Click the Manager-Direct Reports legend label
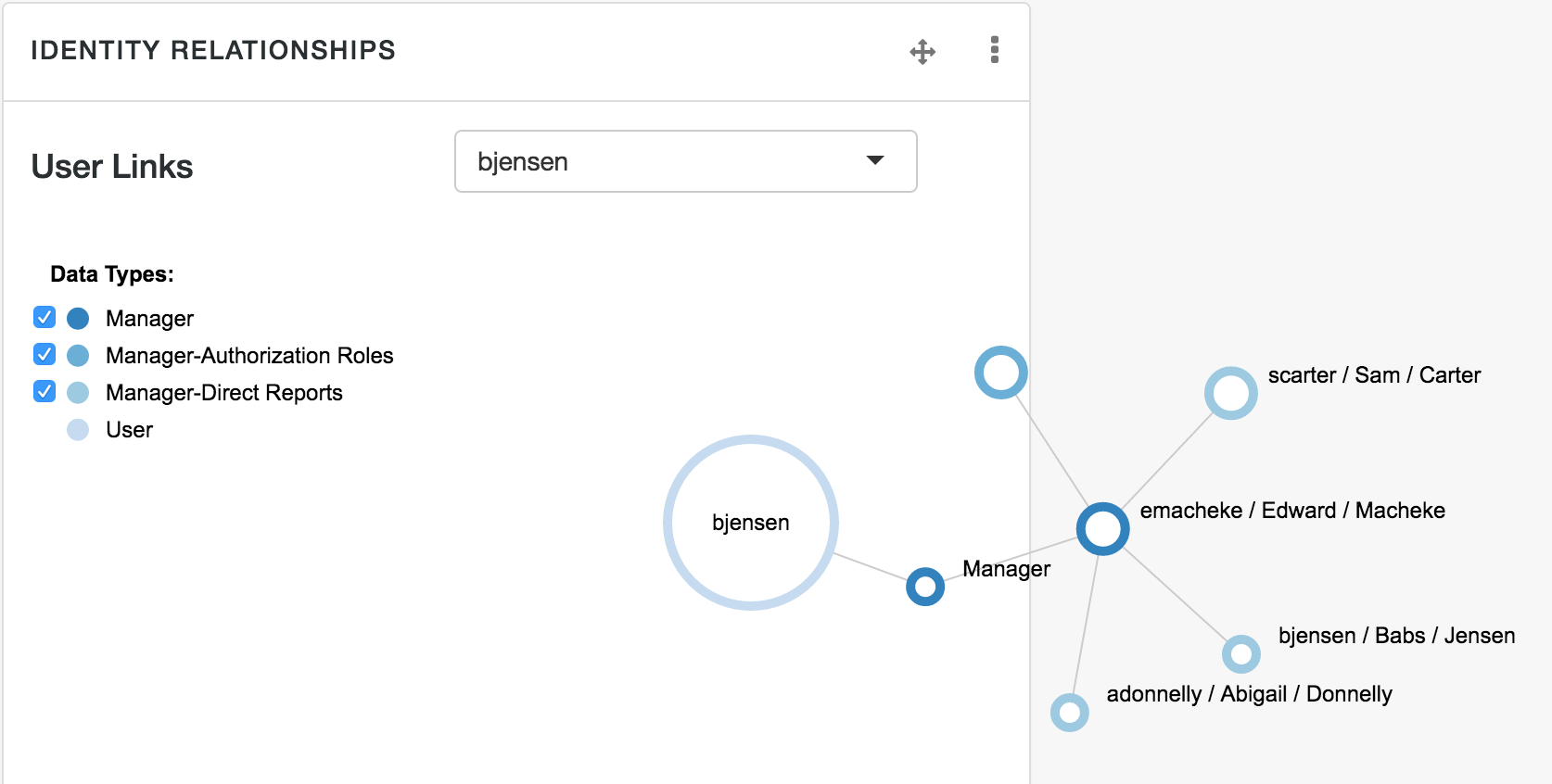The width and height of the screenshot is (1552, 784). [224, 393]
